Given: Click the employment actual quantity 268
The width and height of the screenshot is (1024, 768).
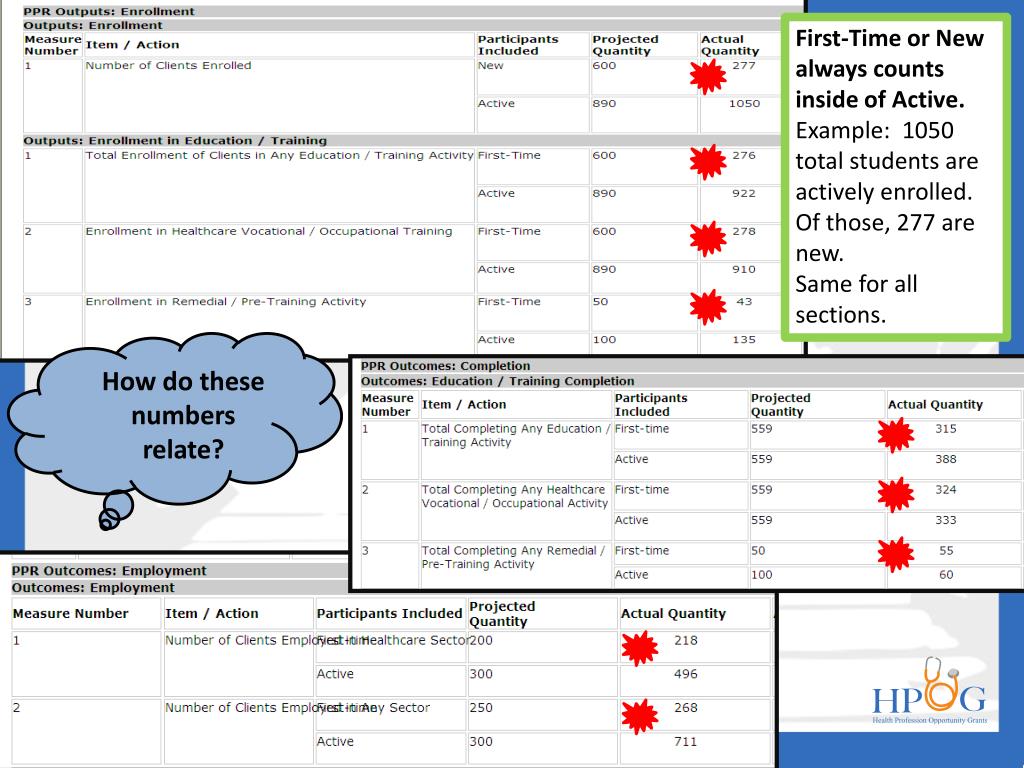Looking at the screenshot, I should pos(686,707).
